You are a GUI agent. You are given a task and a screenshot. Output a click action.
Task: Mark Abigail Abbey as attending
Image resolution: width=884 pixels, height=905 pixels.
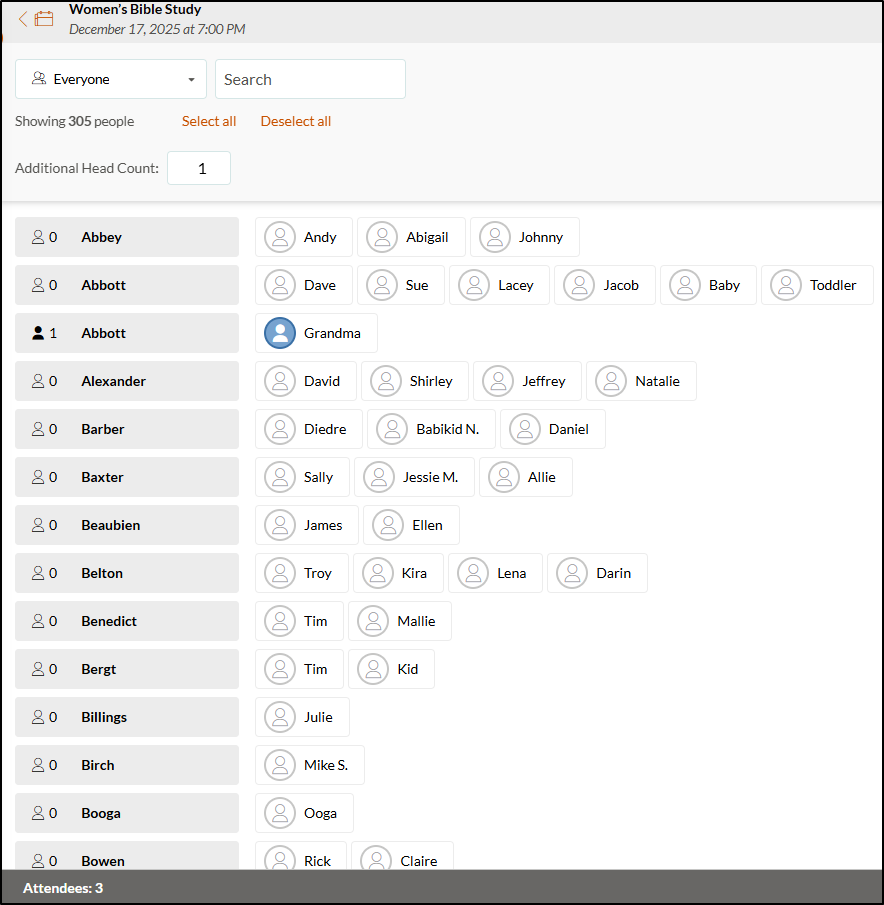[x=411, y=237]
